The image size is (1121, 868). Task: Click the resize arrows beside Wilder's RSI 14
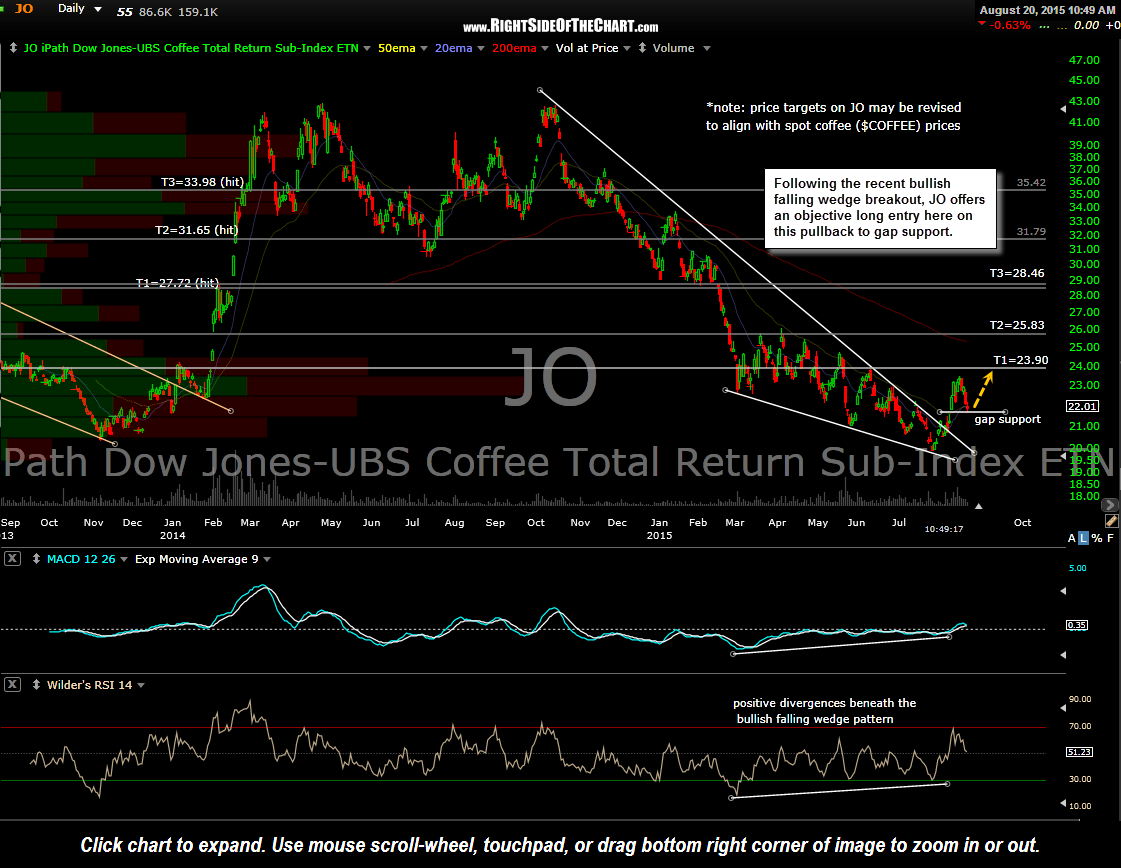[x=36, y=684]
